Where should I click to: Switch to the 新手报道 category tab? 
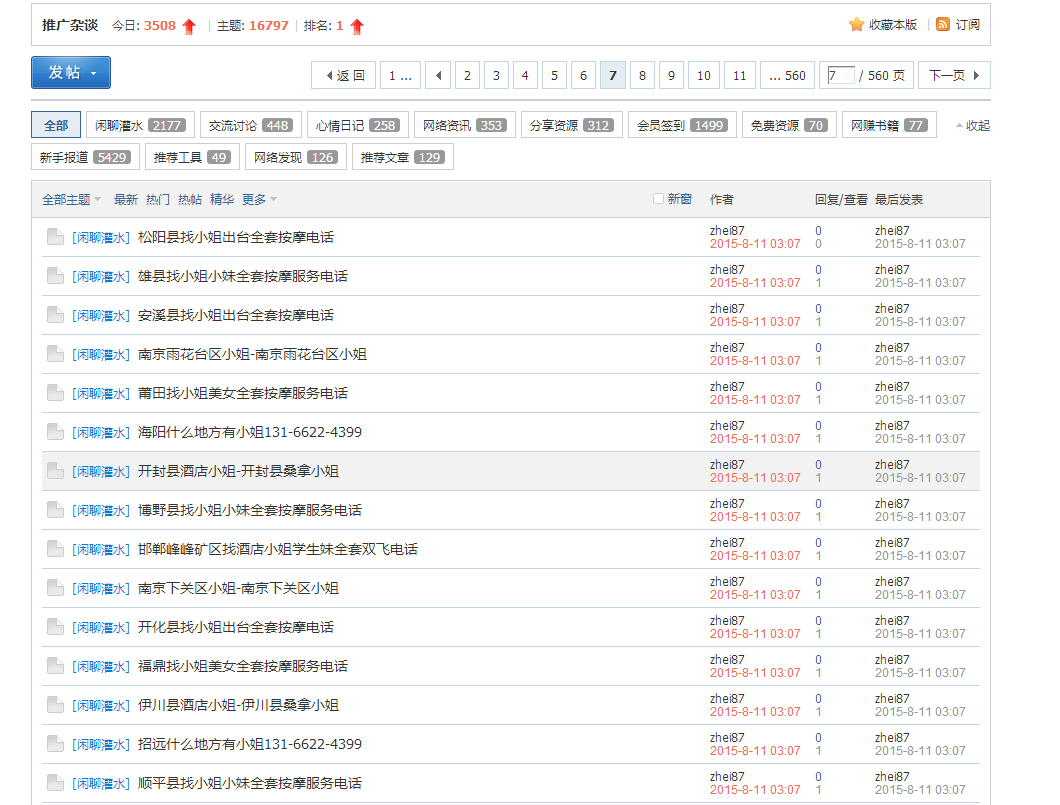tap(85, 157)
